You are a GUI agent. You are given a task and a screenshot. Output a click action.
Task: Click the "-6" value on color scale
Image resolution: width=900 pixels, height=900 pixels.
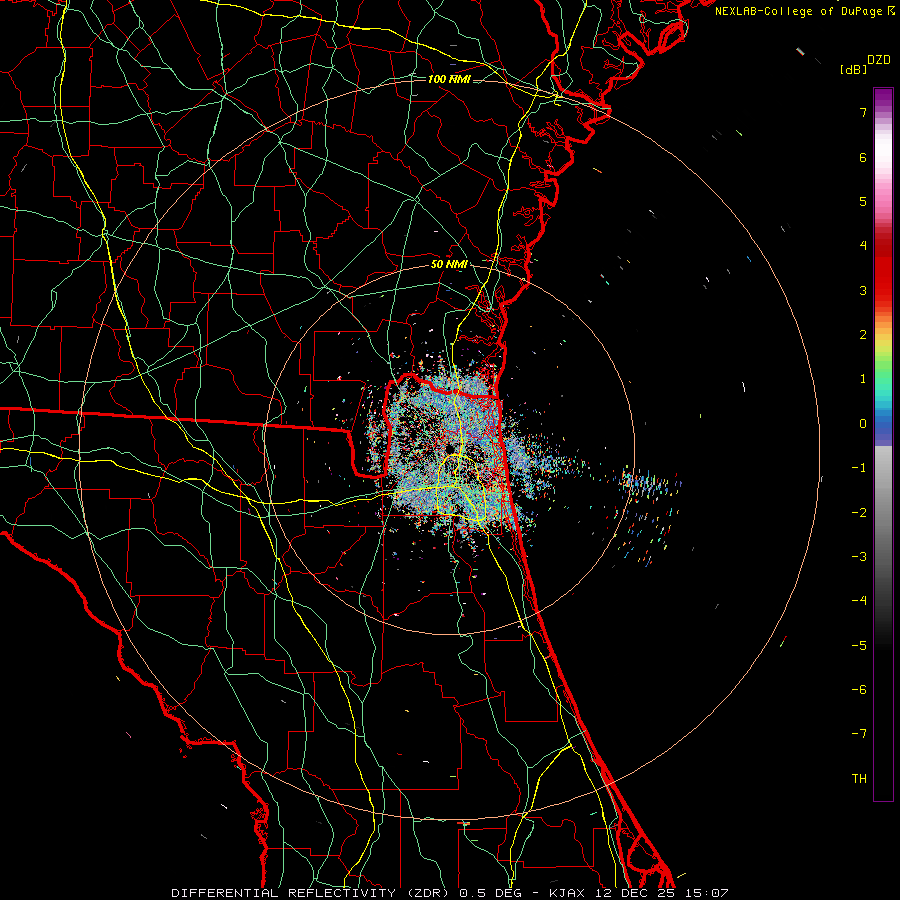[859, 690]
